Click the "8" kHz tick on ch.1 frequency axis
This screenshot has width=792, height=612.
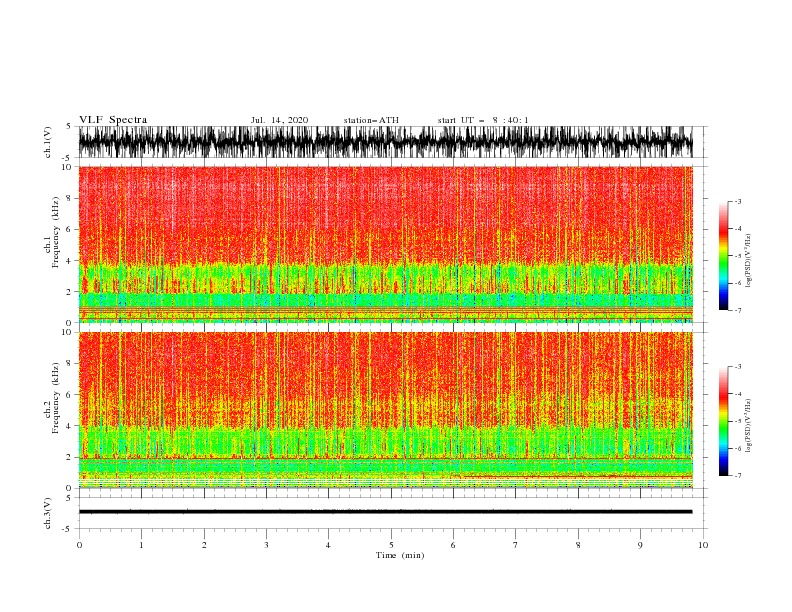[x=70, y=198]
